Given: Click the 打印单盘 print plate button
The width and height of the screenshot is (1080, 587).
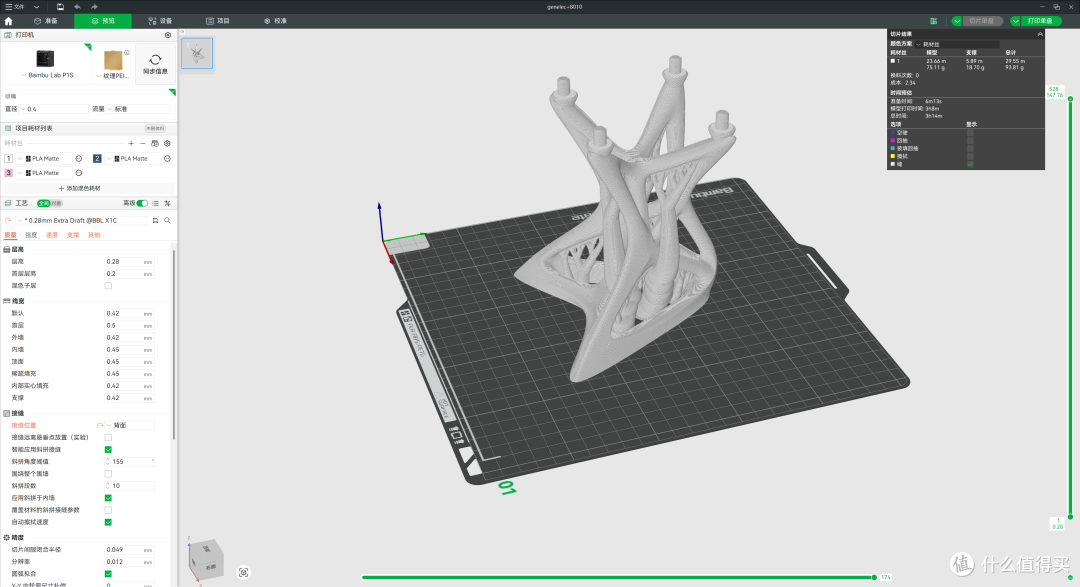Looking at the screenshot, I should [x=1040, y=21].
